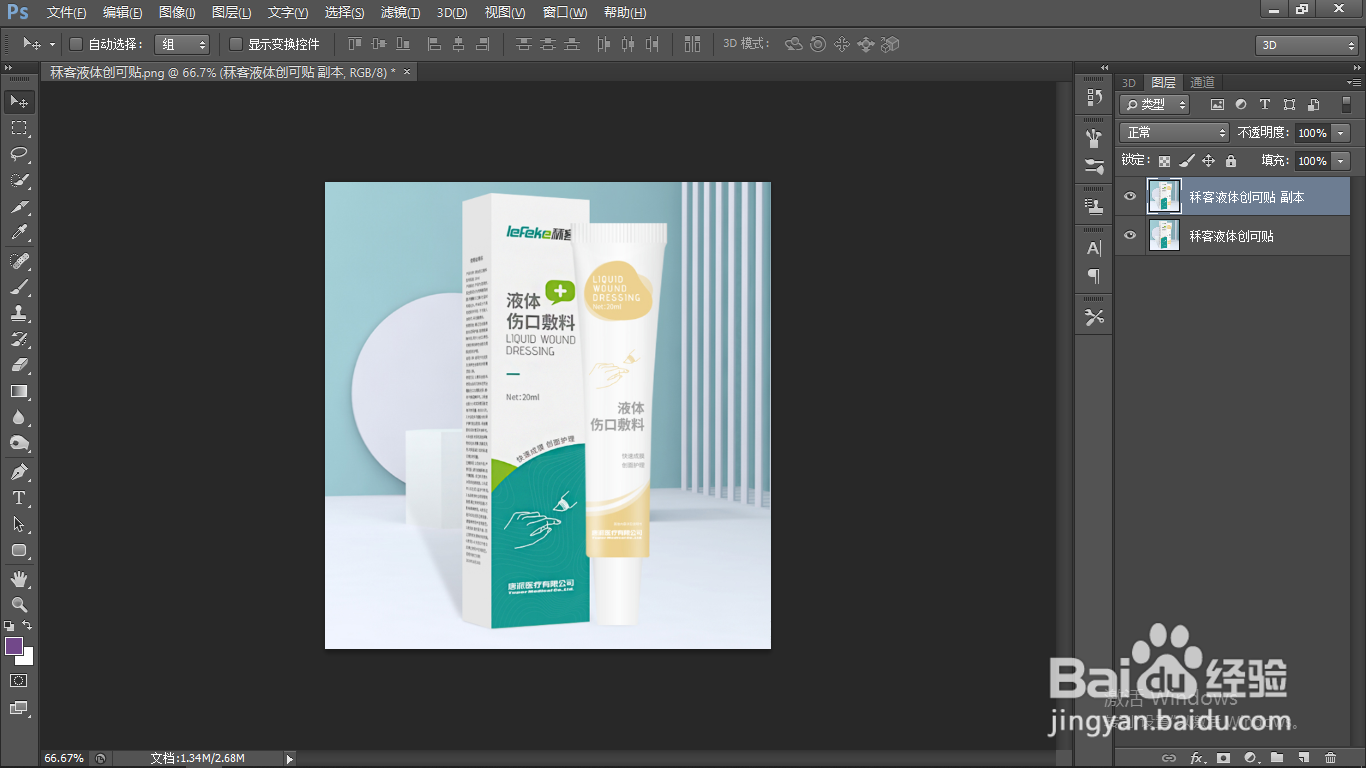
Task: Select the History Brush tool
Action: click(19, 339)
